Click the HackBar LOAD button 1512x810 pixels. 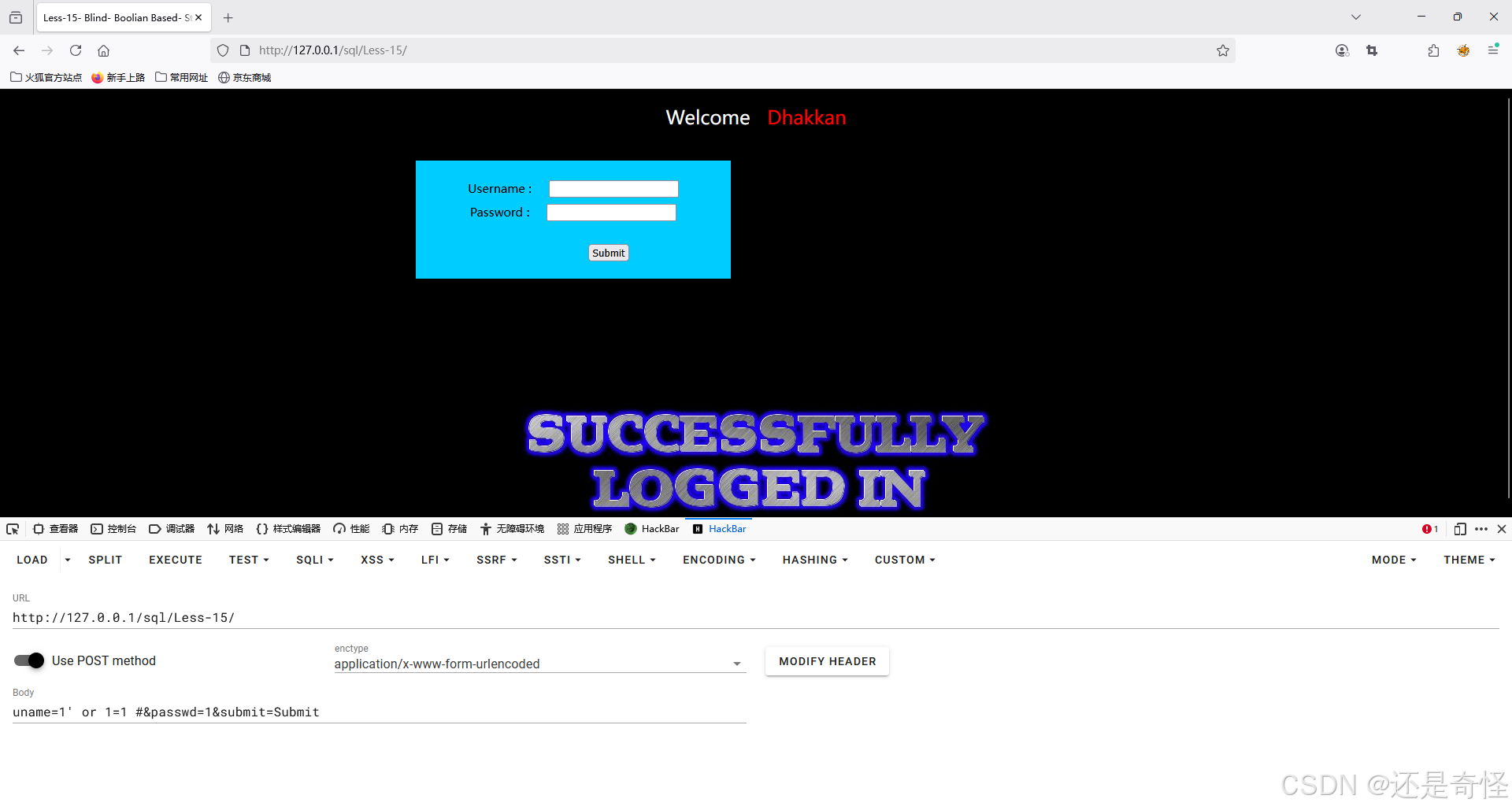pyautogui.click(x=32, y=560)
